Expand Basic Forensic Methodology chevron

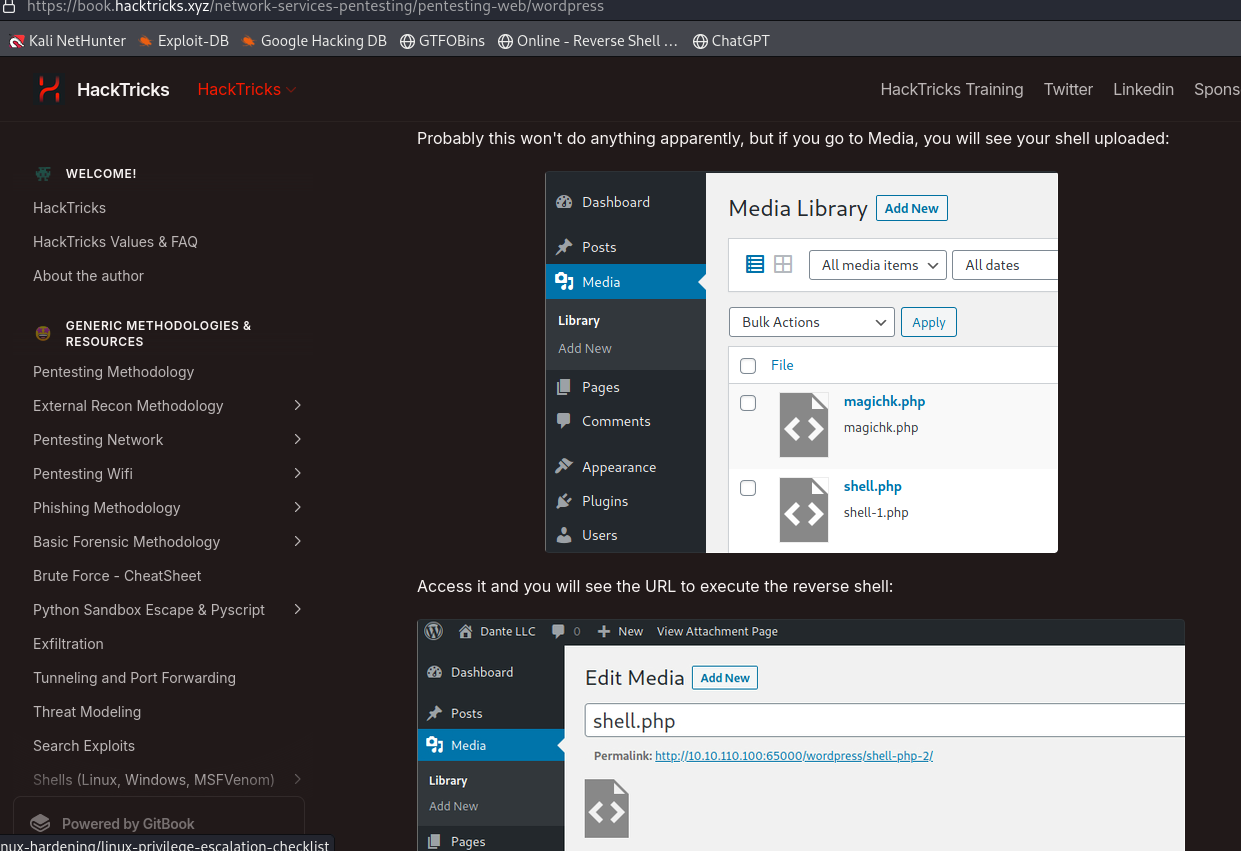298,541
